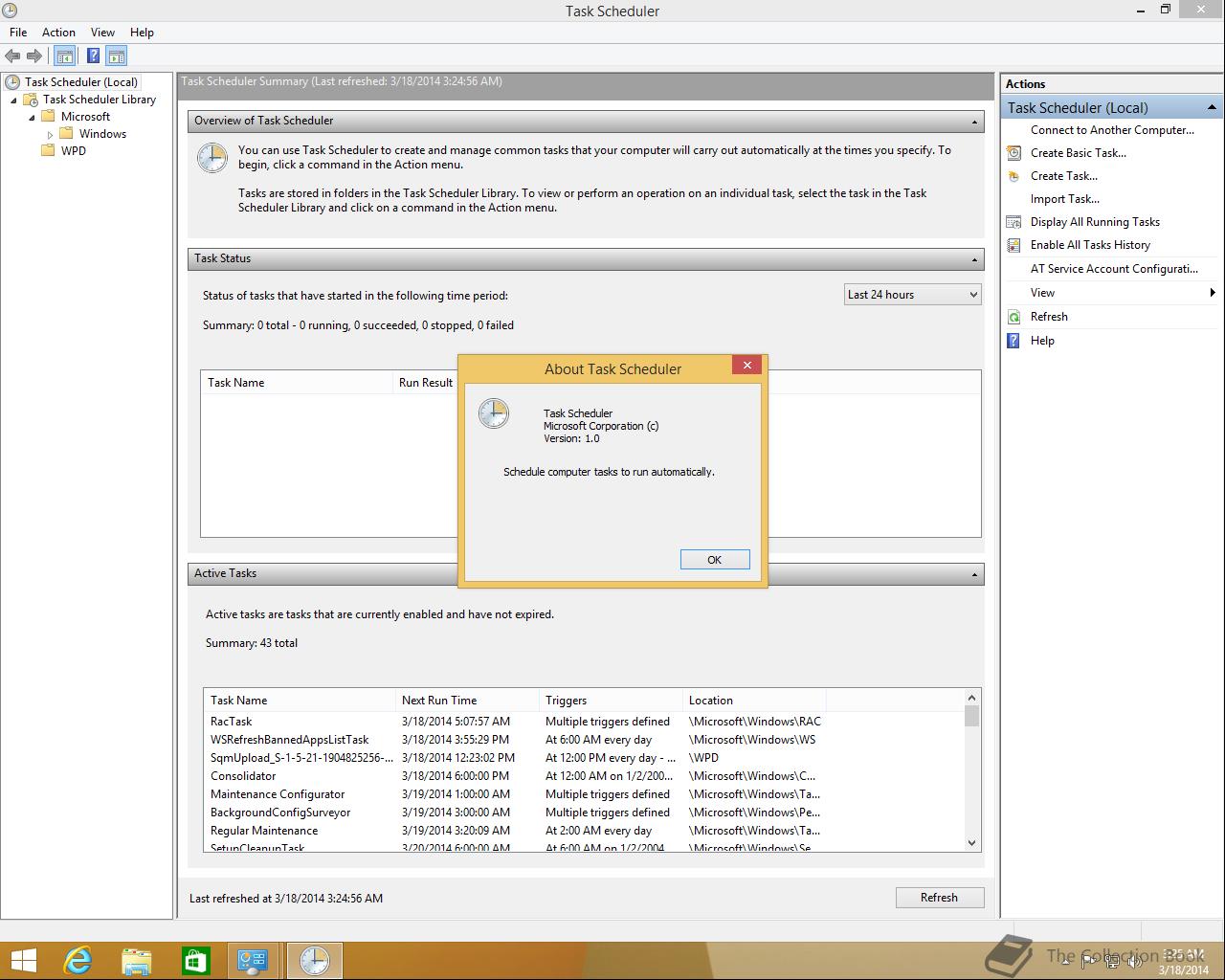Click the clock icon next to Task Scheduler (Local)
This screenshot has width=1225, height=980.
click(x=12, y=82)
